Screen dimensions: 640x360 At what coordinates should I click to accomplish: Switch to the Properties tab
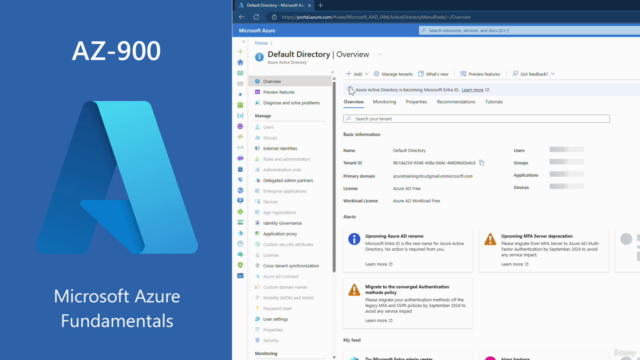click(x=416, y=102)
